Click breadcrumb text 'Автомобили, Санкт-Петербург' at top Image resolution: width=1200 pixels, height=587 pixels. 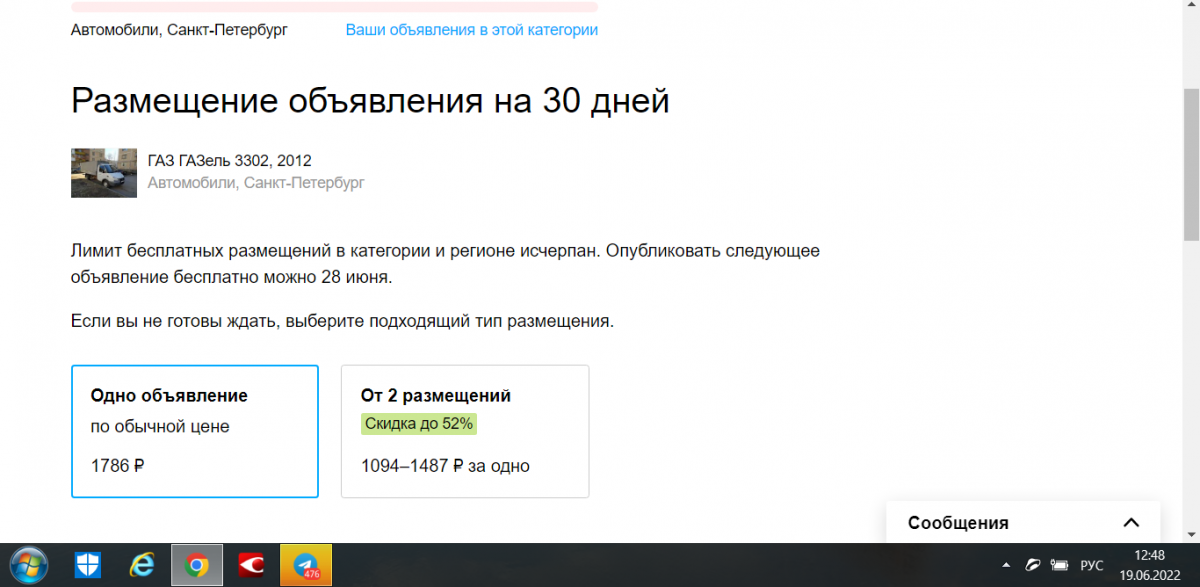coord(179,30)
